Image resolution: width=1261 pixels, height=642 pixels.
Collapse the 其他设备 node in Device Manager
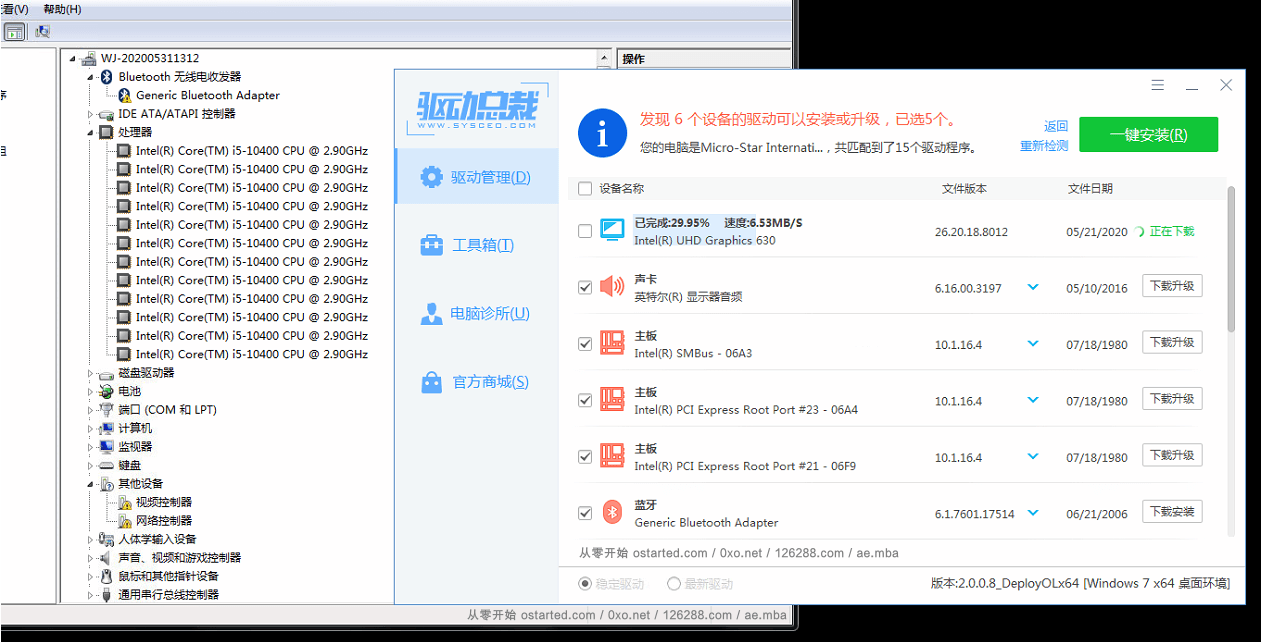[x=92, y=484]
